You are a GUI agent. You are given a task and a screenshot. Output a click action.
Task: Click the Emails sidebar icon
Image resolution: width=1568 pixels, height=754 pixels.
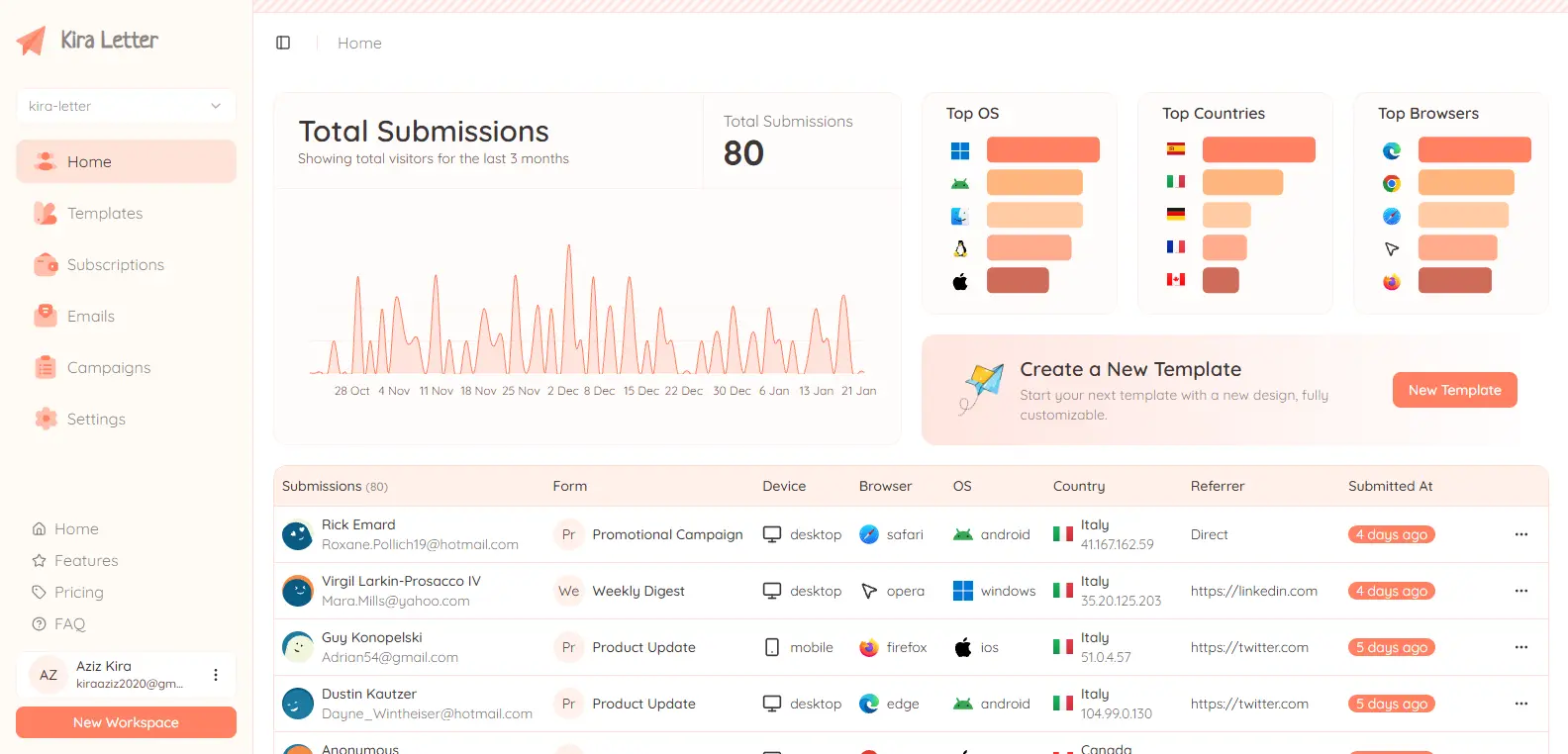[x=46, y=316]
